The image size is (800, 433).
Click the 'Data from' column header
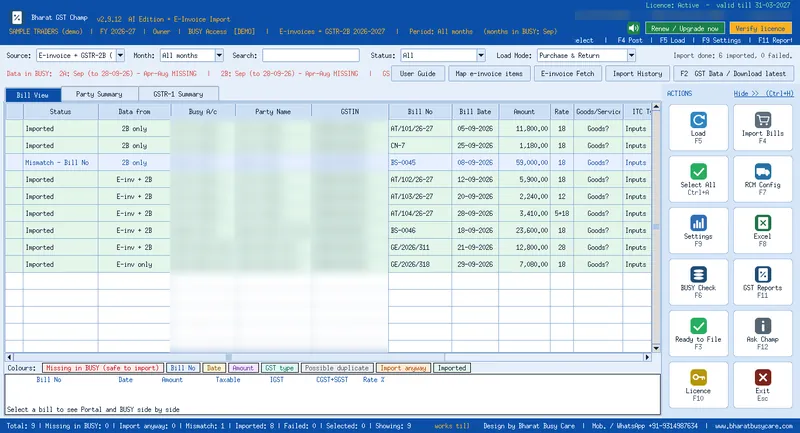point(134,111)
